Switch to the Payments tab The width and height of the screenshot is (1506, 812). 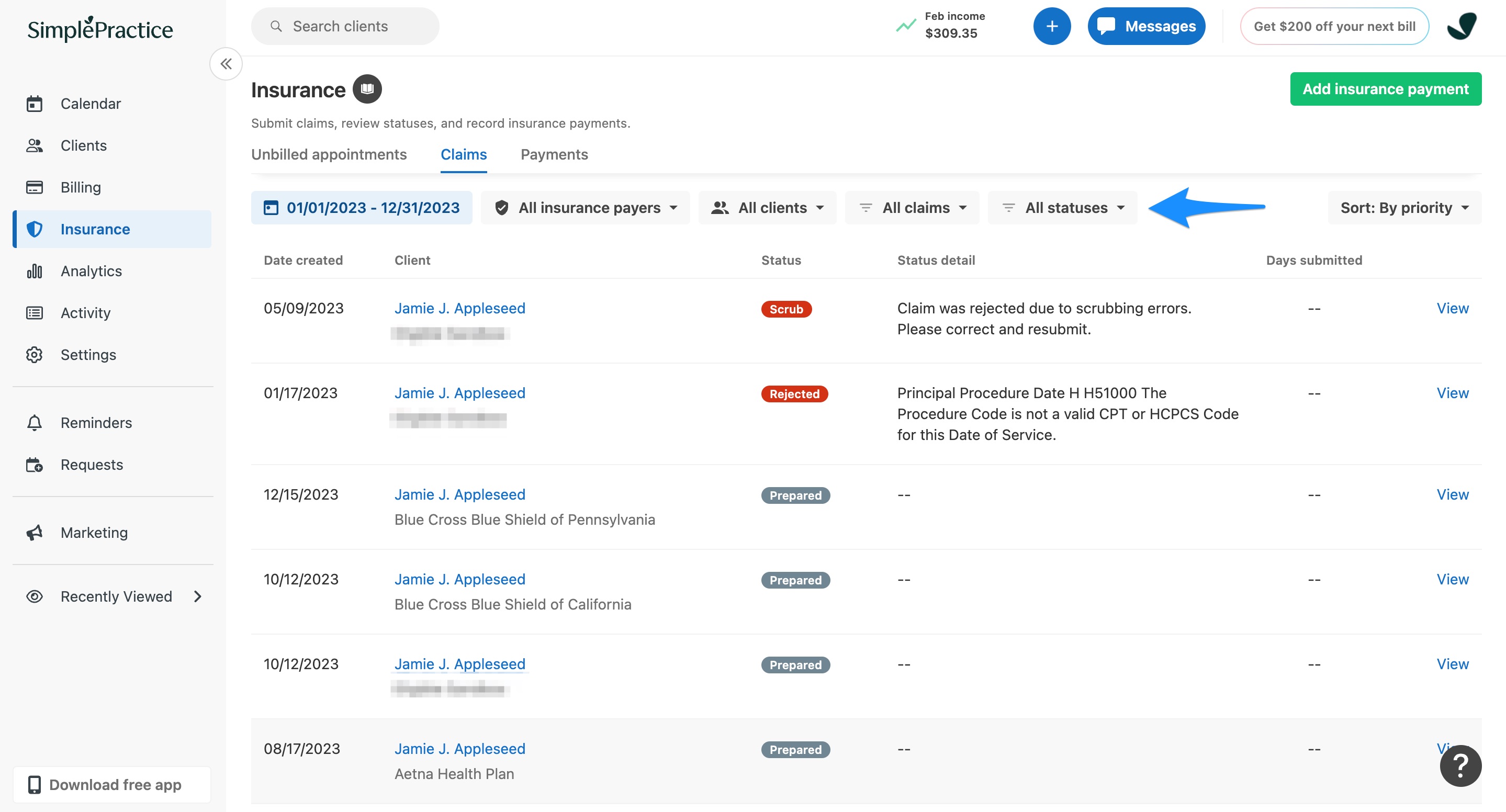[554, 154]
